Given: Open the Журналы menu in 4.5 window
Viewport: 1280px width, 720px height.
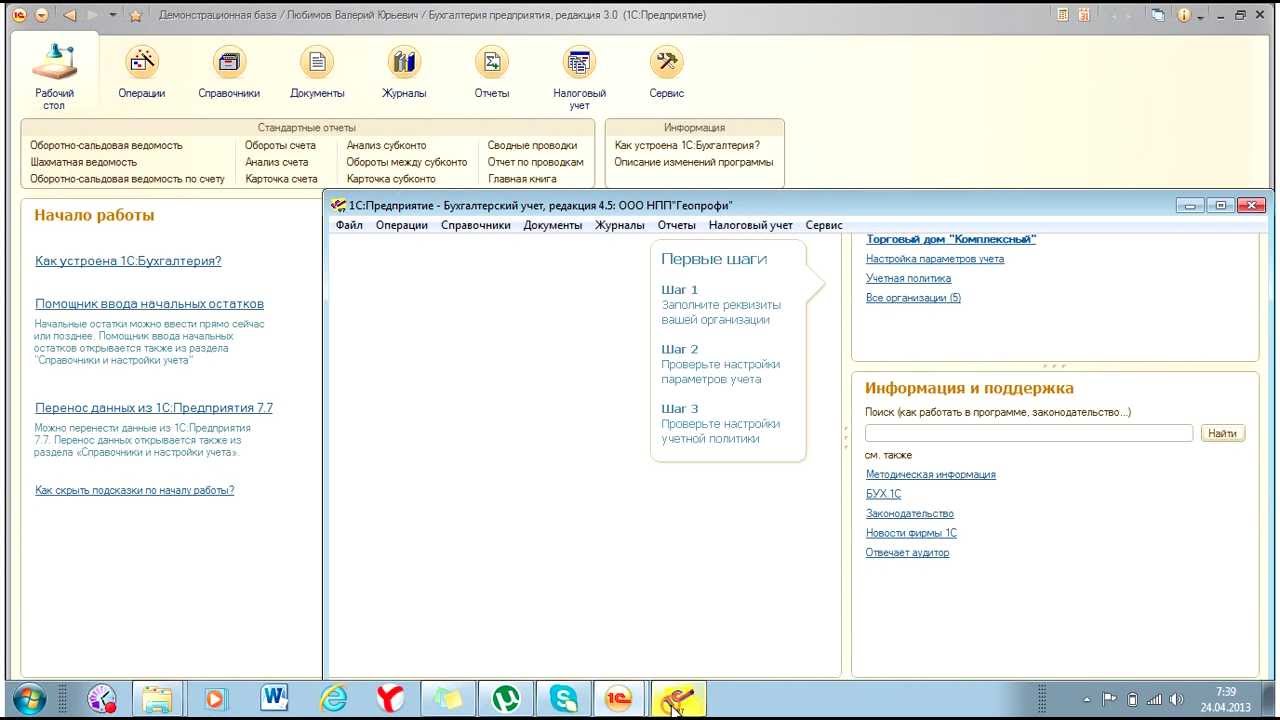Looking at the screenshot, I should [620, 225].
